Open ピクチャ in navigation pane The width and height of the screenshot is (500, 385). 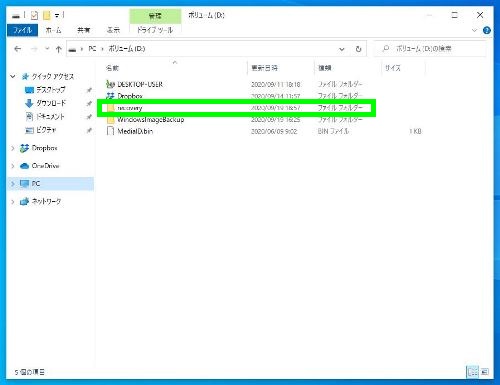point(46,130)
